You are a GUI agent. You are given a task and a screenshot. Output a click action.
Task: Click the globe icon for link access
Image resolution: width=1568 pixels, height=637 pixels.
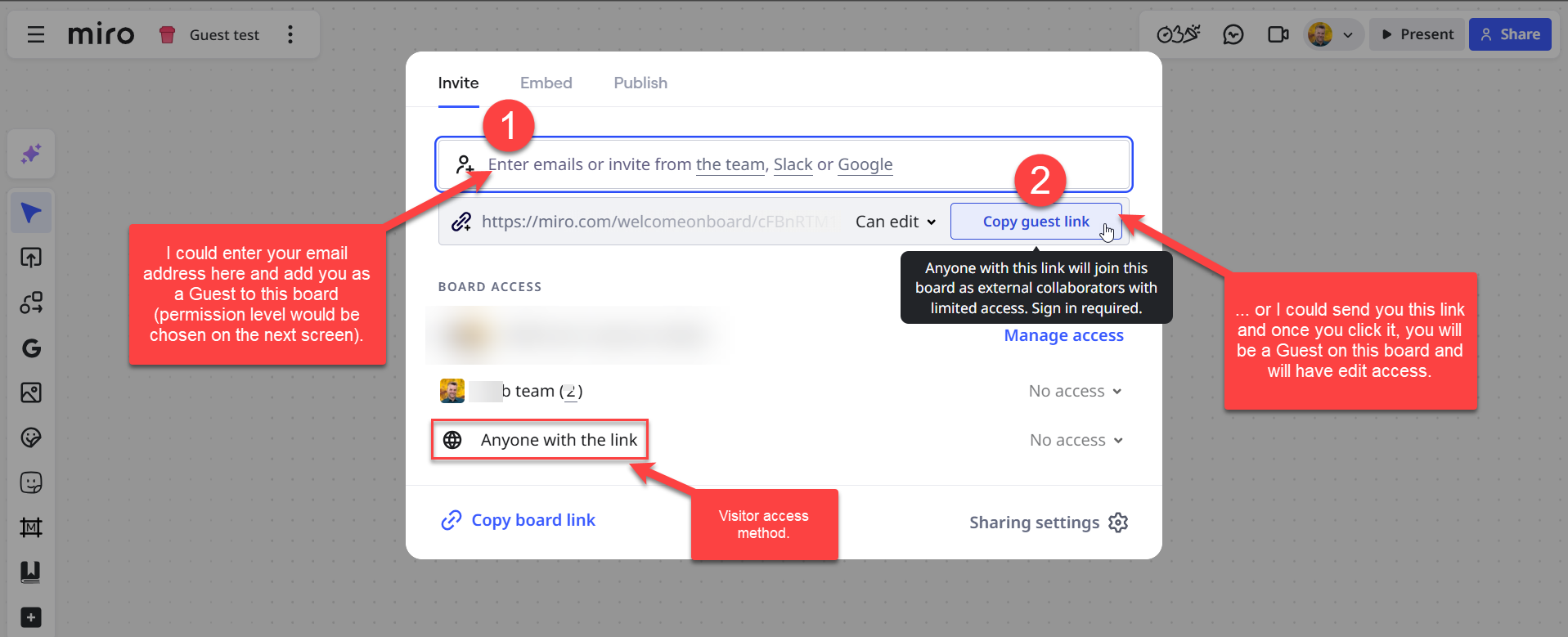(452, 440)
